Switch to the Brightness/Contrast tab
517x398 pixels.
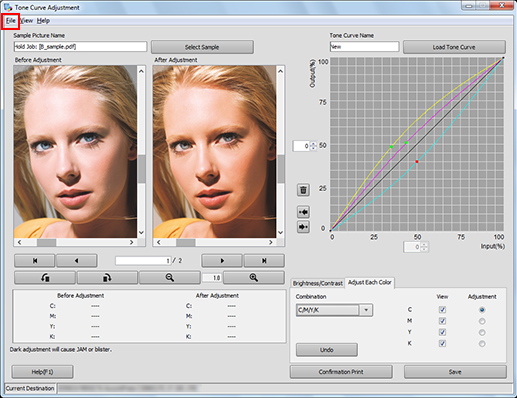(x=317, y=283)
